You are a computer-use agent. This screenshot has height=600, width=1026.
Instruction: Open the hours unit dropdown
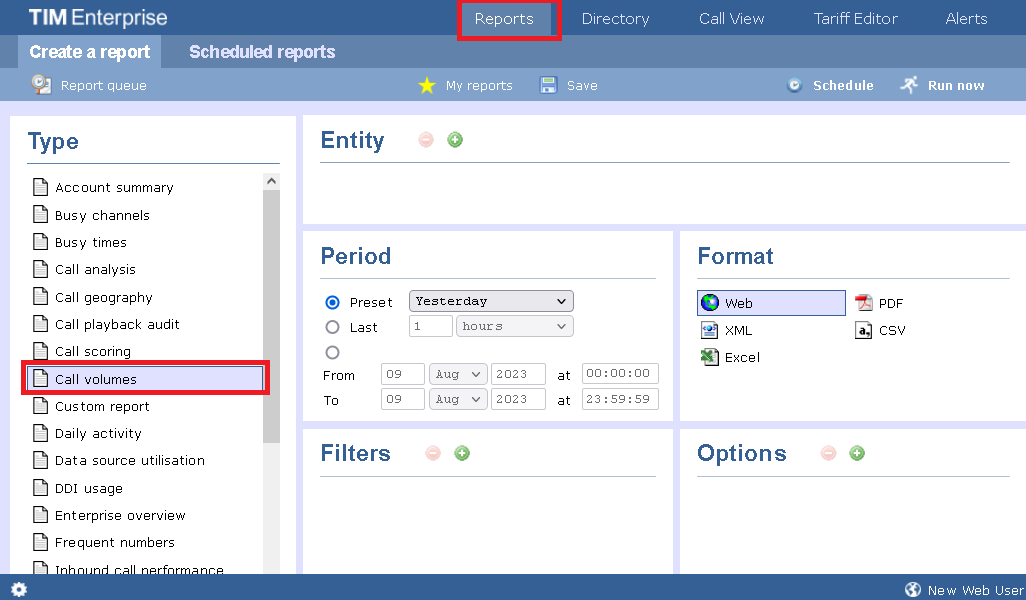coord(514,326)
